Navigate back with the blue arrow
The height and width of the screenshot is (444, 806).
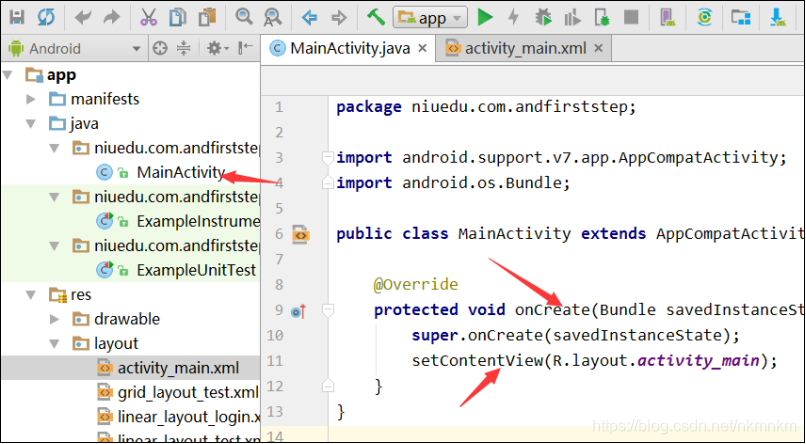pyautogui.click(x=309, y=18)
